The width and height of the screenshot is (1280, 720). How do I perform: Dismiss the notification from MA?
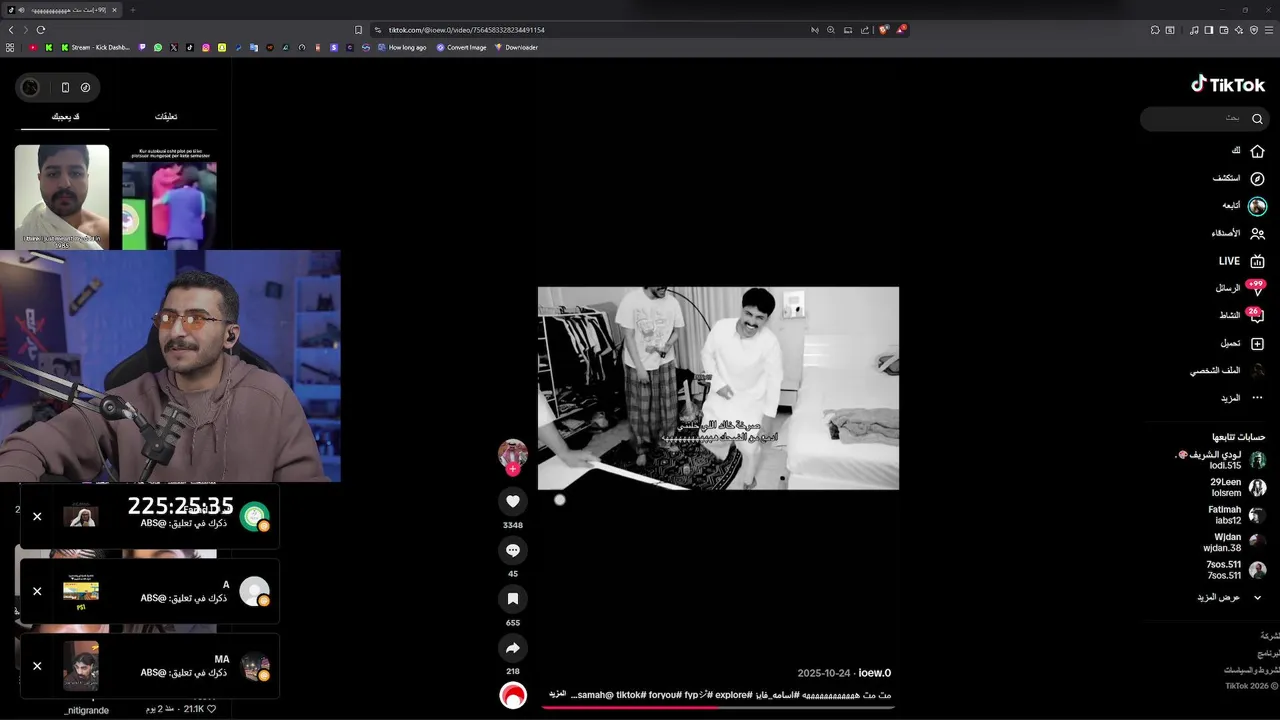pyautogui.click(x=37, y=666)
